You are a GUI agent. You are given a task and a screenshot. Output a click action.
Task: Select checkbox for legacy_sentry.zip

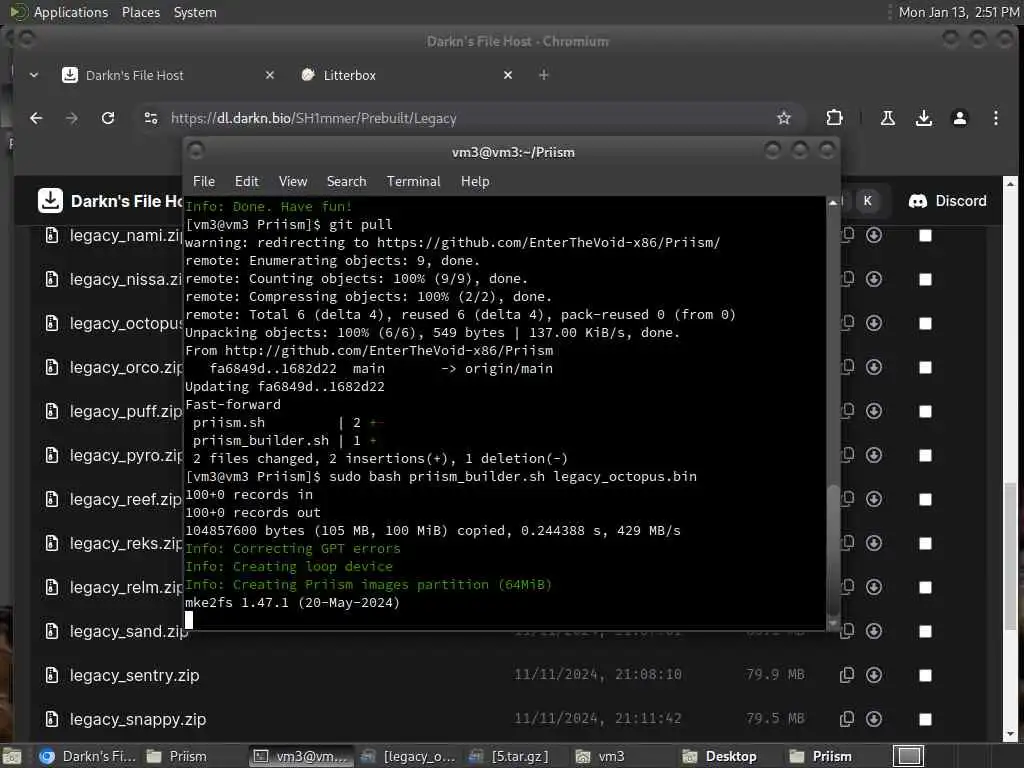[925, 675]
